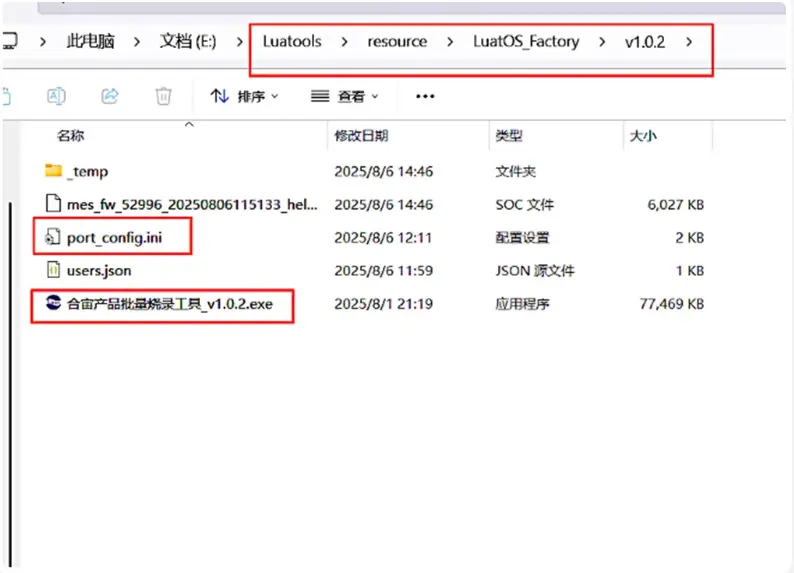The image size is (794, 573).
Task: Click the 77,469 KB size cell
Action: 671,304
